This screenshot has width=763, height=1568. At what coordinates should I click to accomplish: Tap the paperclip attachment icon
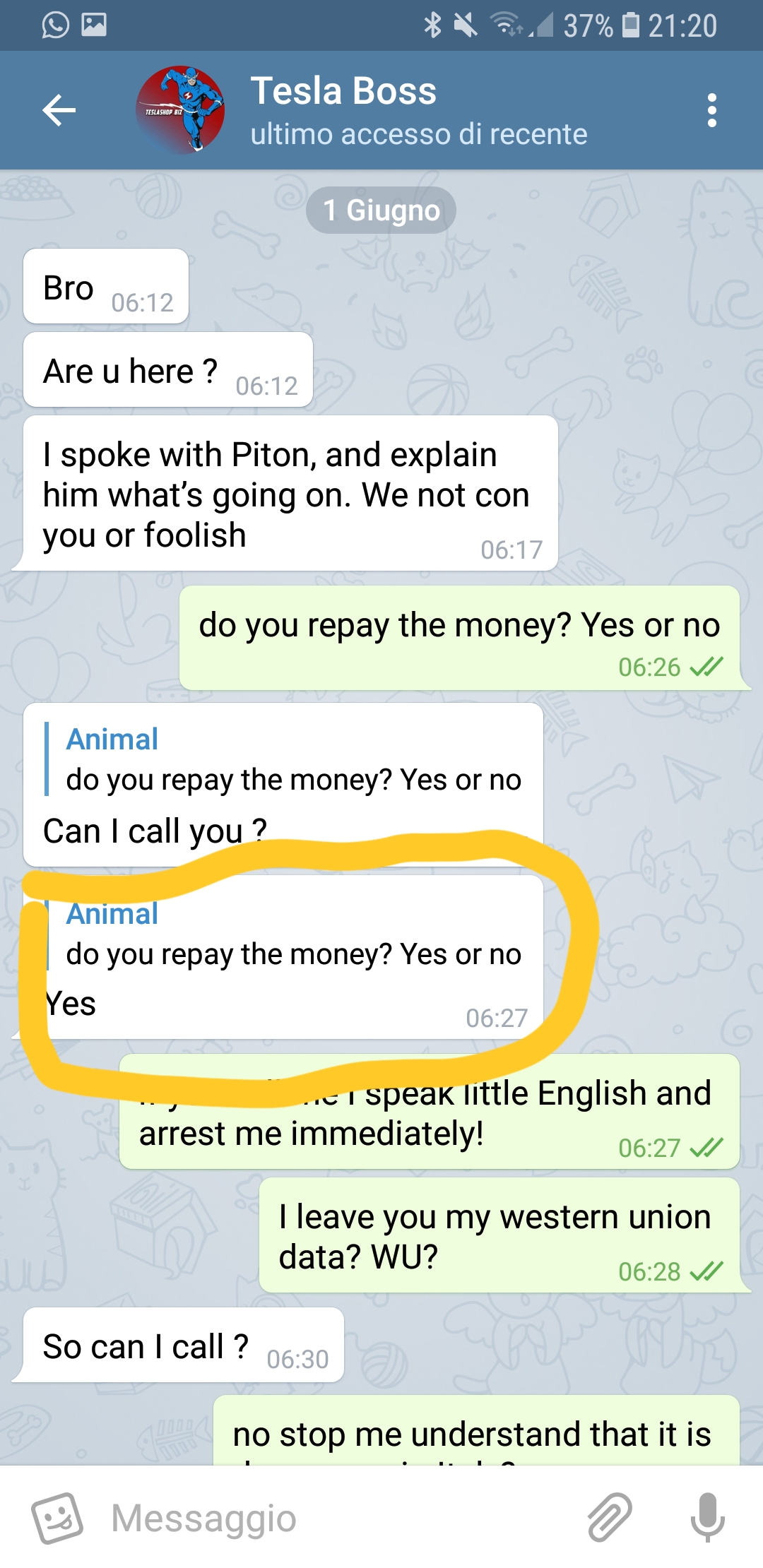(x=610, y=1517)
